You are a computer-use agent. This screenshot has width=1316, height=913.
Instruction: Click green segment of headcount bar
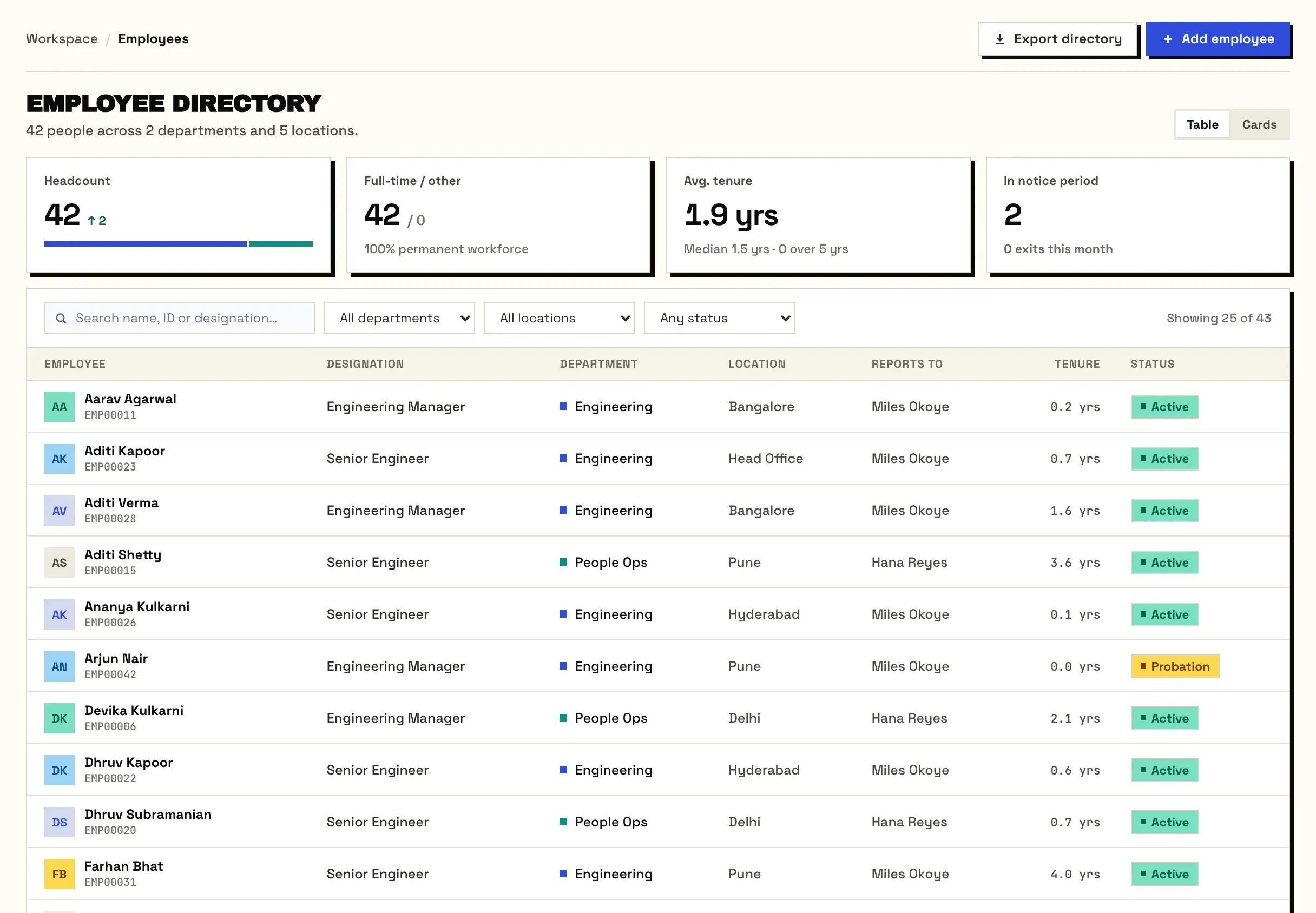pos(281,244)
